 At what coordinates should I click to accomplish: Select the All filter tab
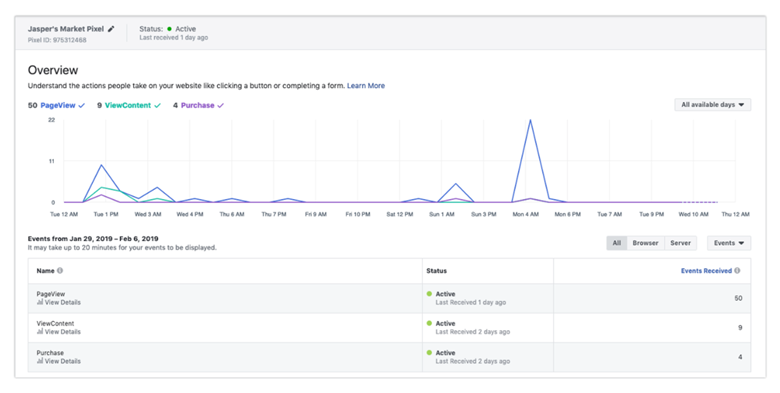pos(617,243)
